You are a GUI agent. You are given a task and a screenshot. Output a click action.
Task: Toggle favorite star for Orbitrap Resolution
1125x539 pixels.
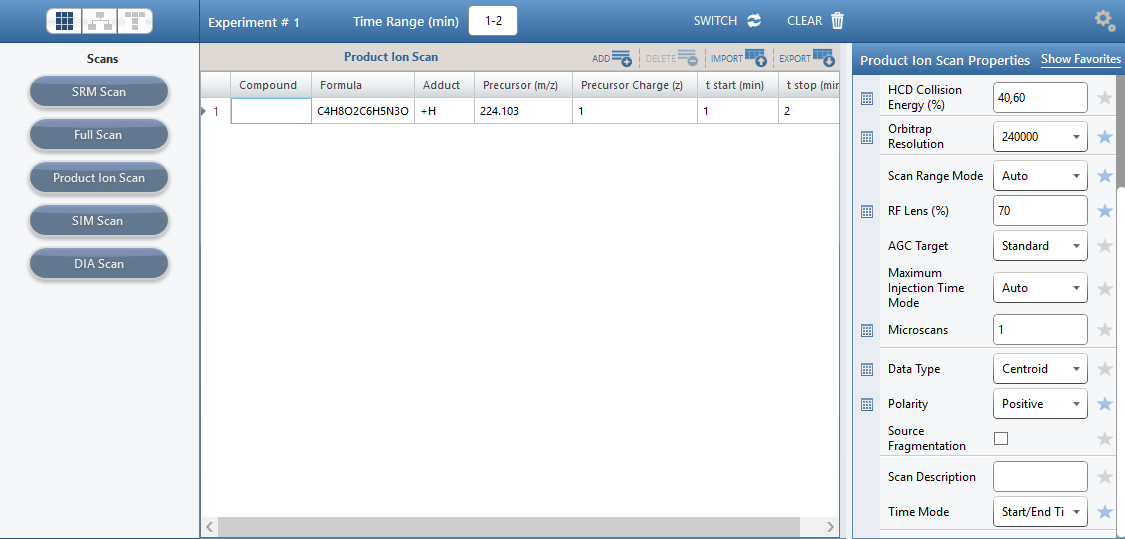[1105, 137]
